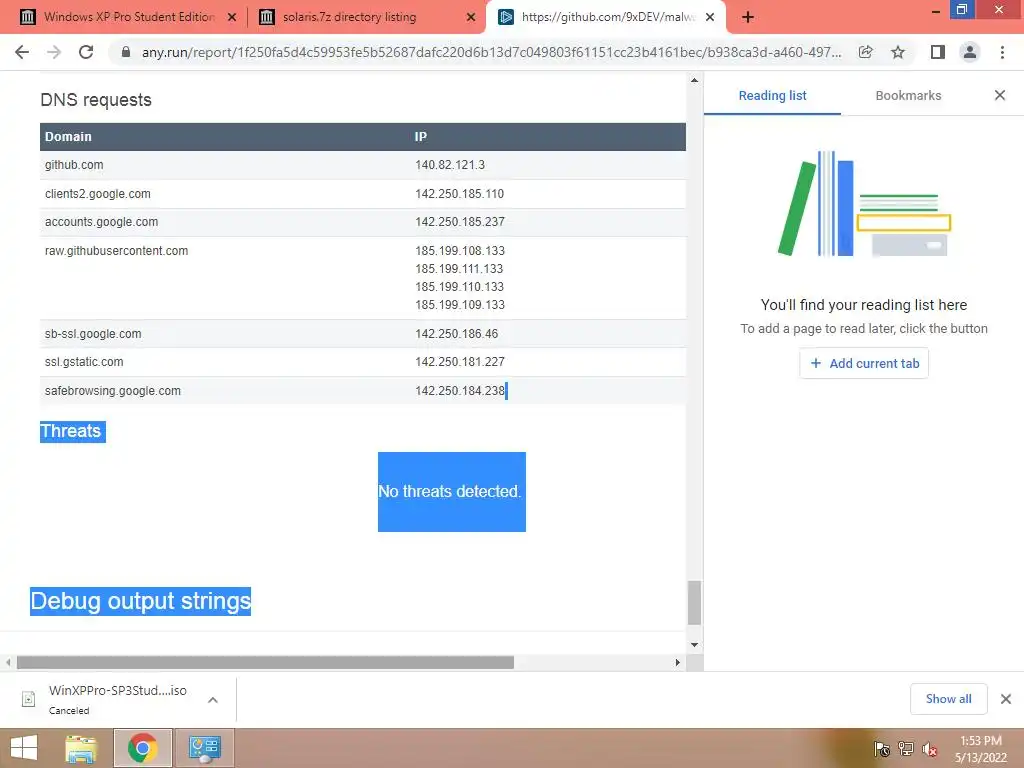This screenshot has width=1024, height=768.
Task: Click the vertical scrollbar thumb
Action: (x=694, y=603)
